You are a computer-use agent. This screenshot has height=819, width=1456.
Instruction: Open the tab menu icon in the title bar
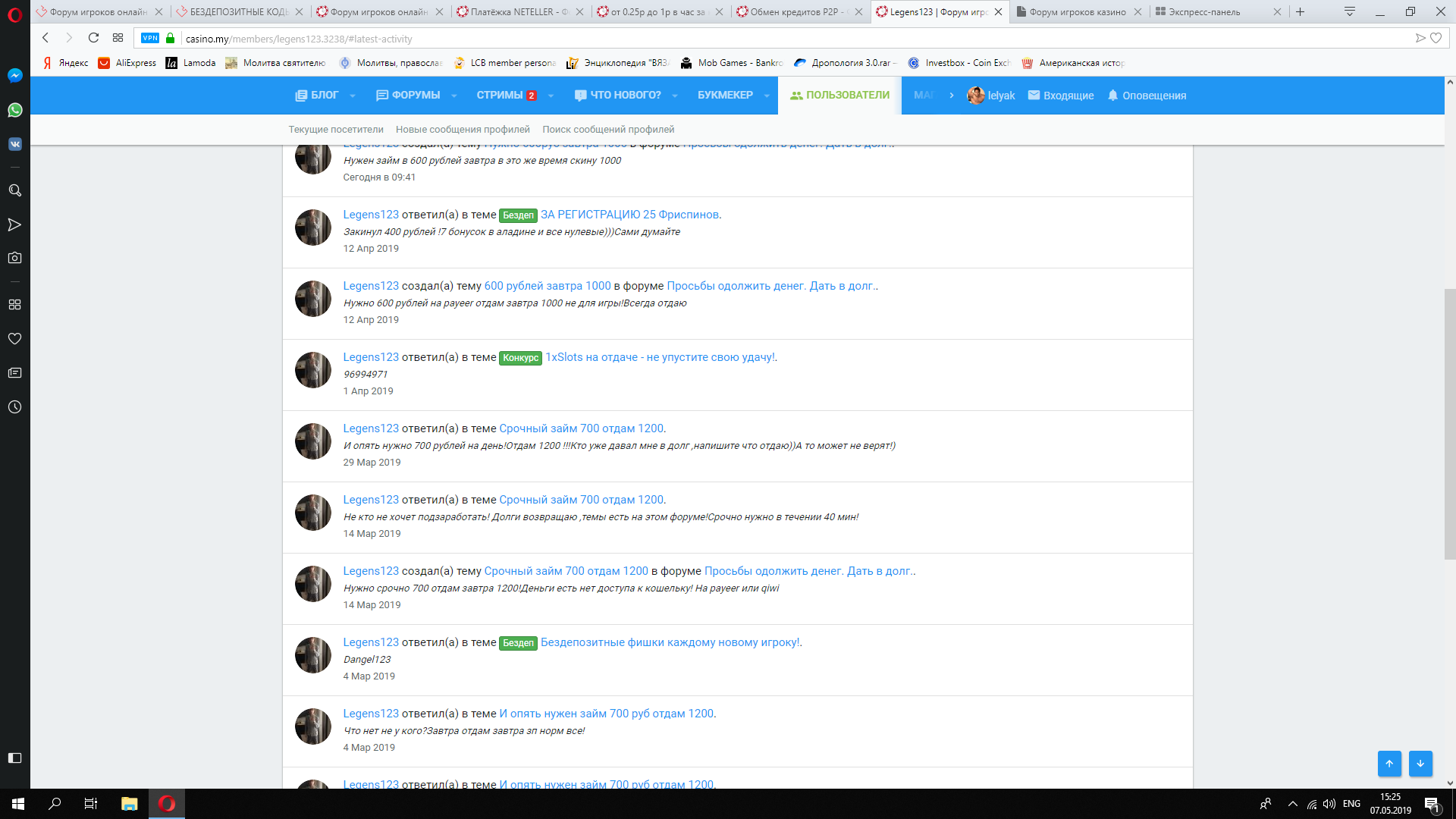click(1350, 11)
